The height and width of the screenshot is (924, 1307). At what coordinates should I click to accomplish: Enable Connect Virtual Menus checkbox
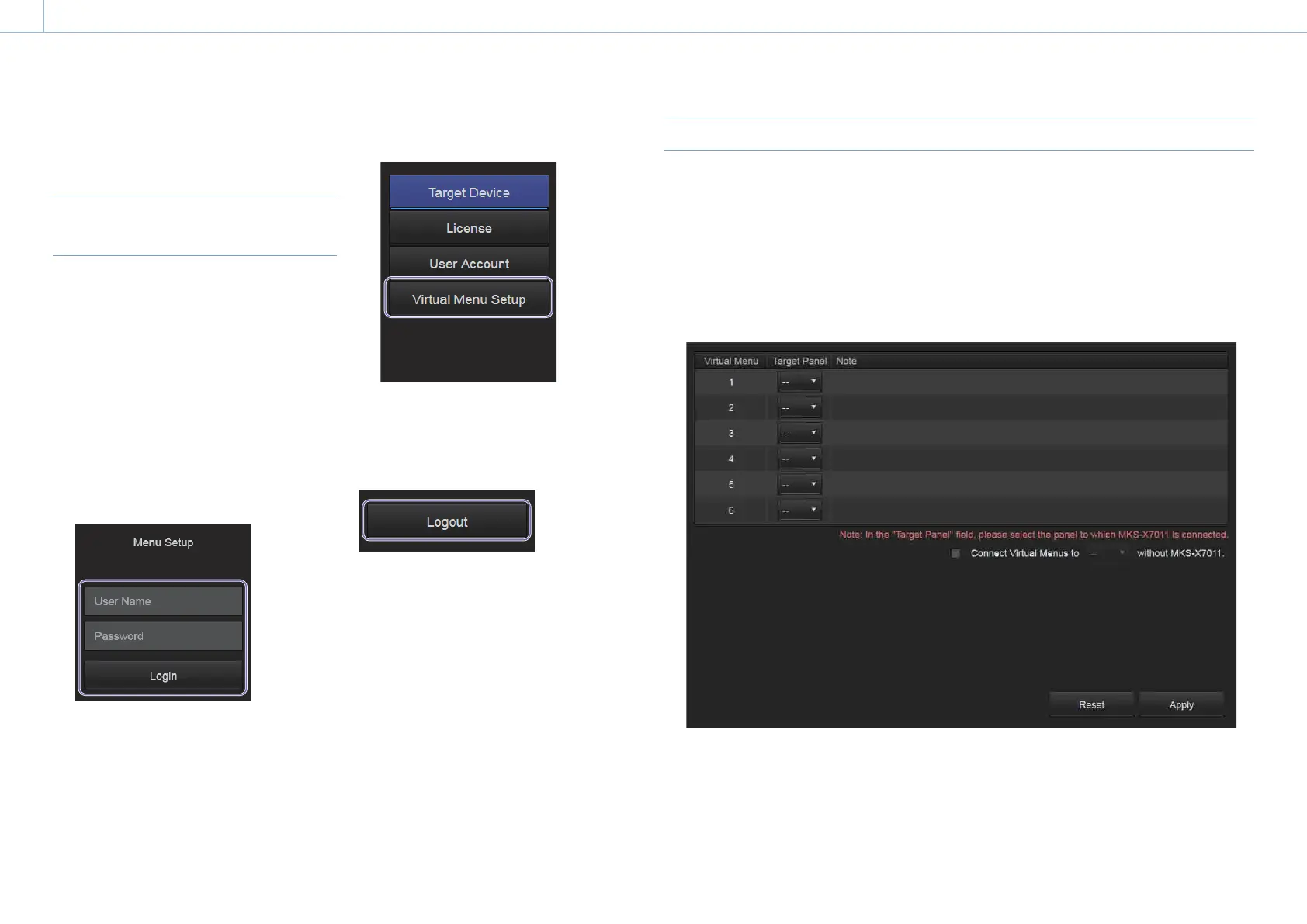tap(955, 553)
